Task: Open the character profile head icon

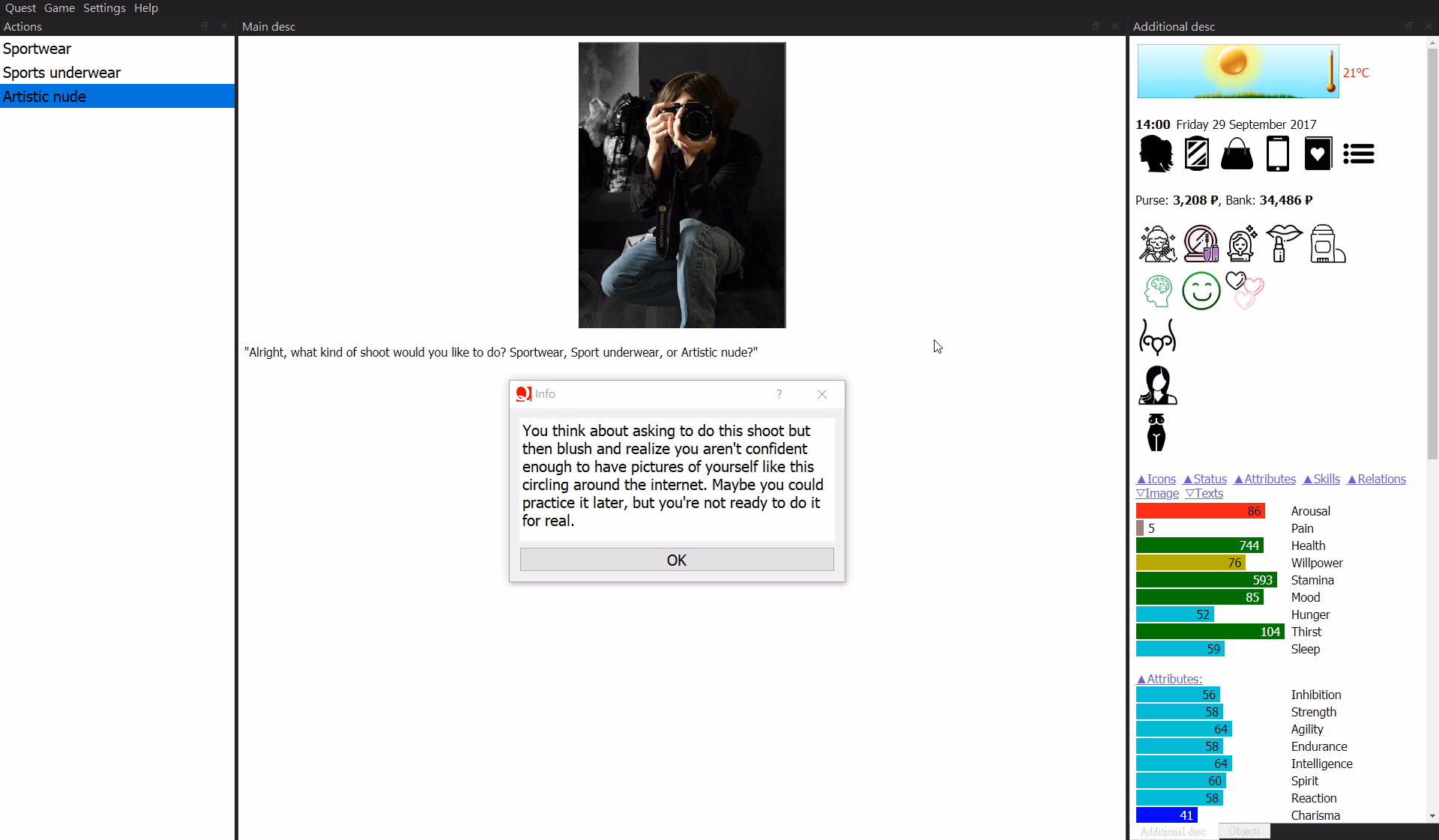Action: tap(1156, 154)
